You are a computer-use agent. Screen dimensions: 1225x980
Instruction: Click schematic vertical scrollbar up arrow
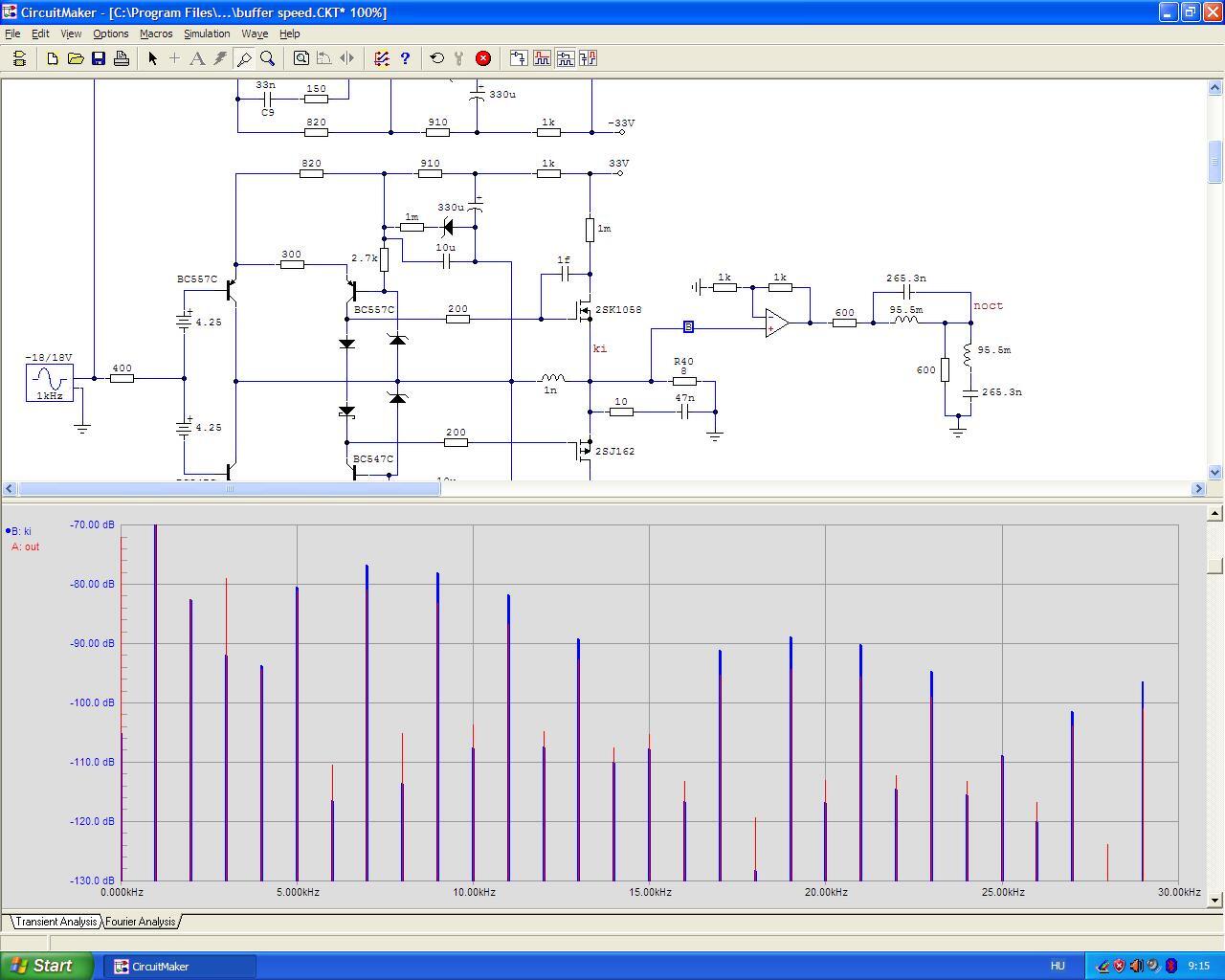pos(1215,88)
